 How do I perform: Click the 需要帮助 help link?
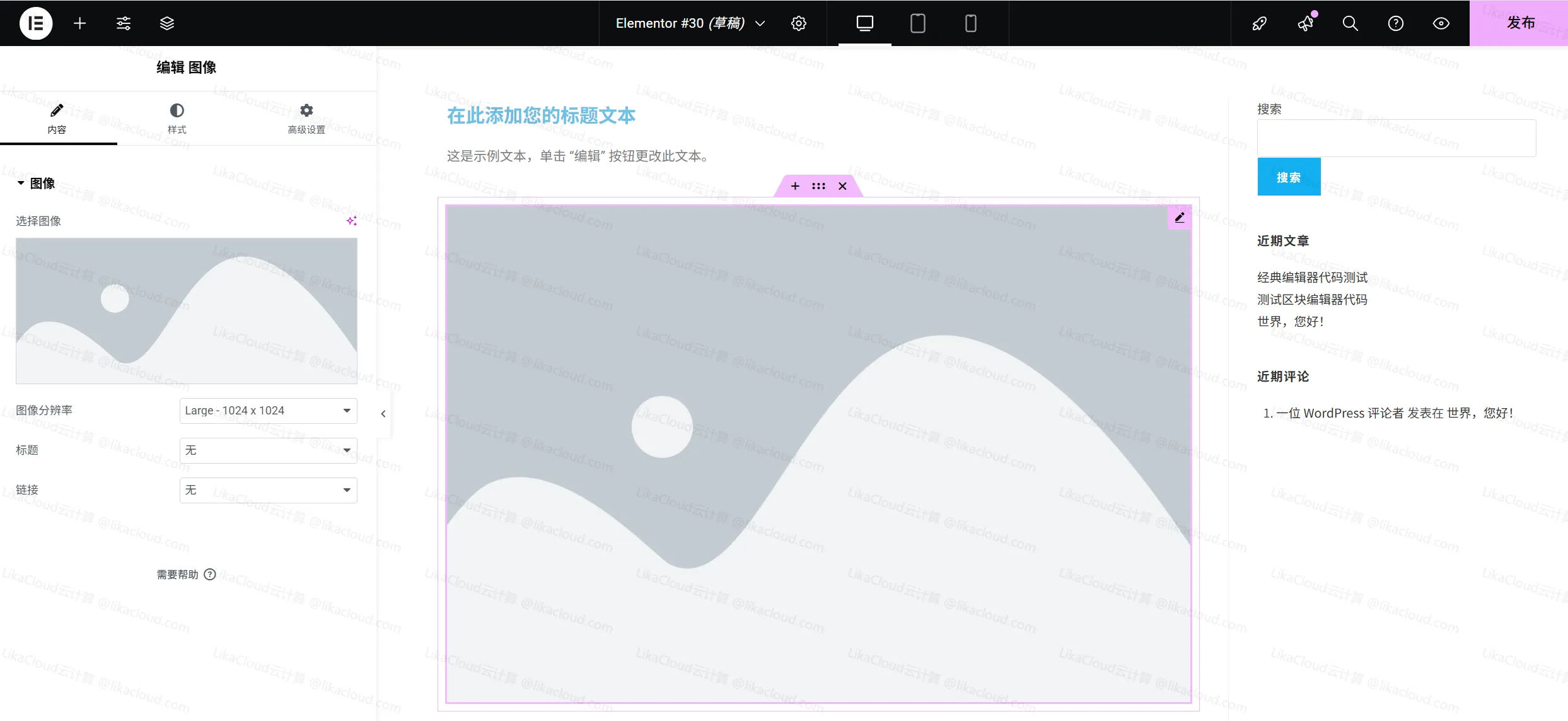coord(185,575)
